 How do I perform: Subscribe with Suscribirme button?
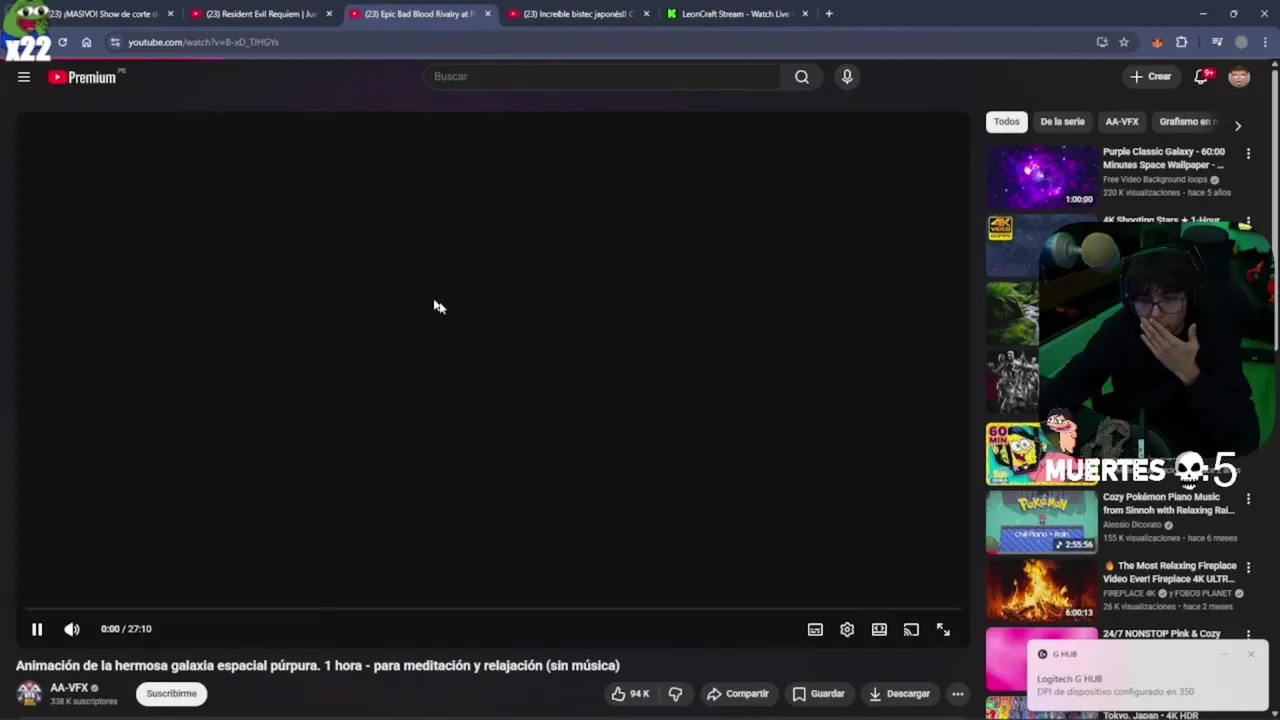point(172,694)
